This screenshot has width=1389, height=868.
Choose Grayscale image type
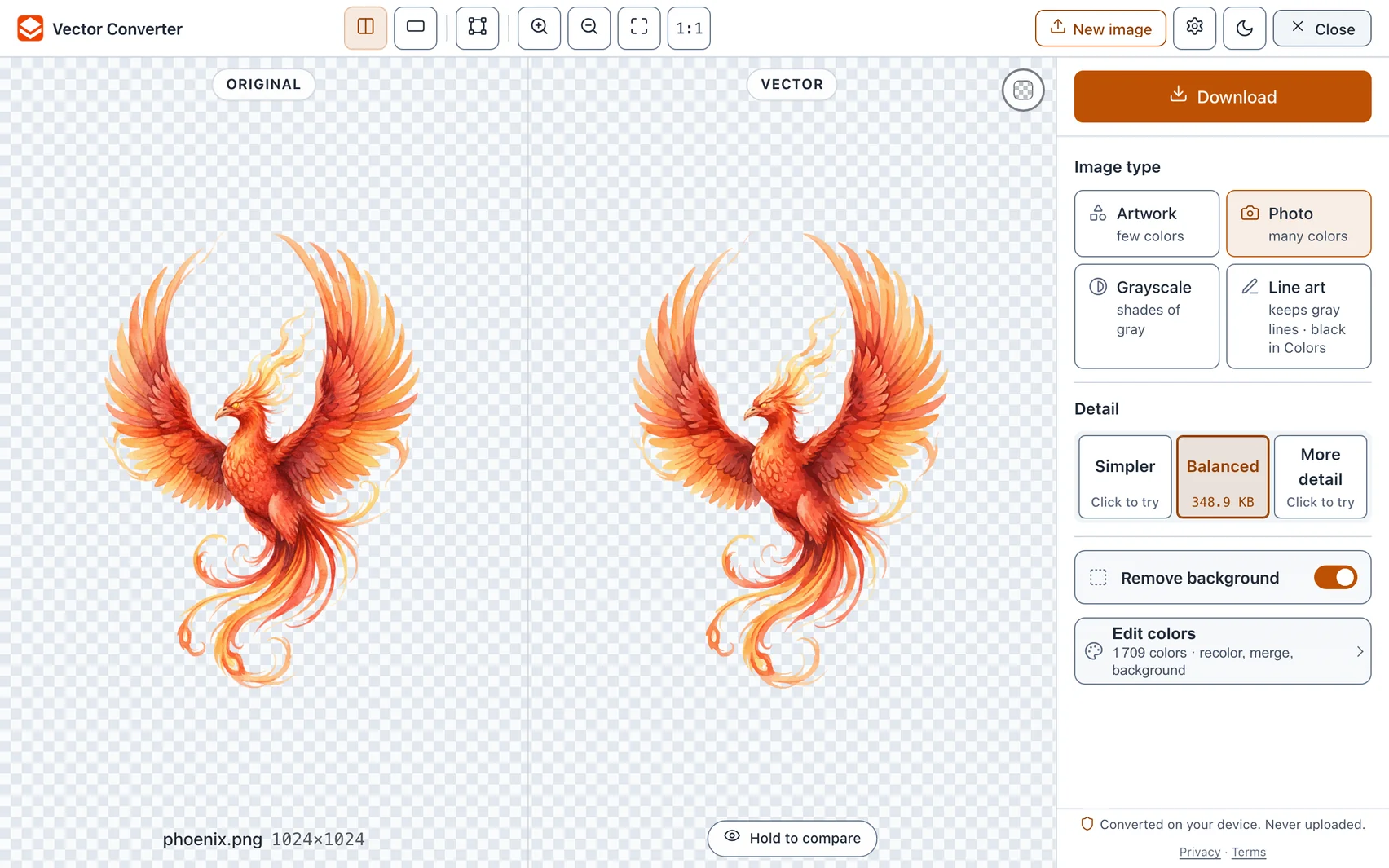pos(1147,316)
